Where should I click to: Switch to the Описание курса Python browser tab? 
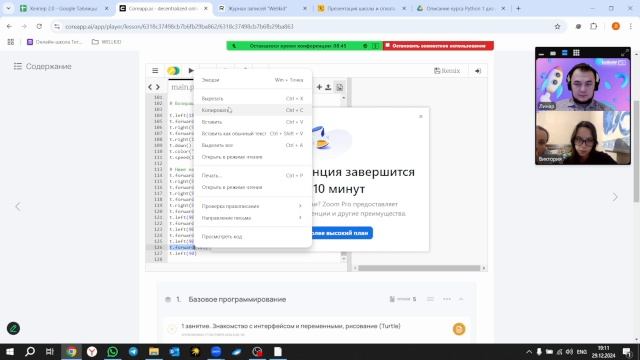(461, 9)
